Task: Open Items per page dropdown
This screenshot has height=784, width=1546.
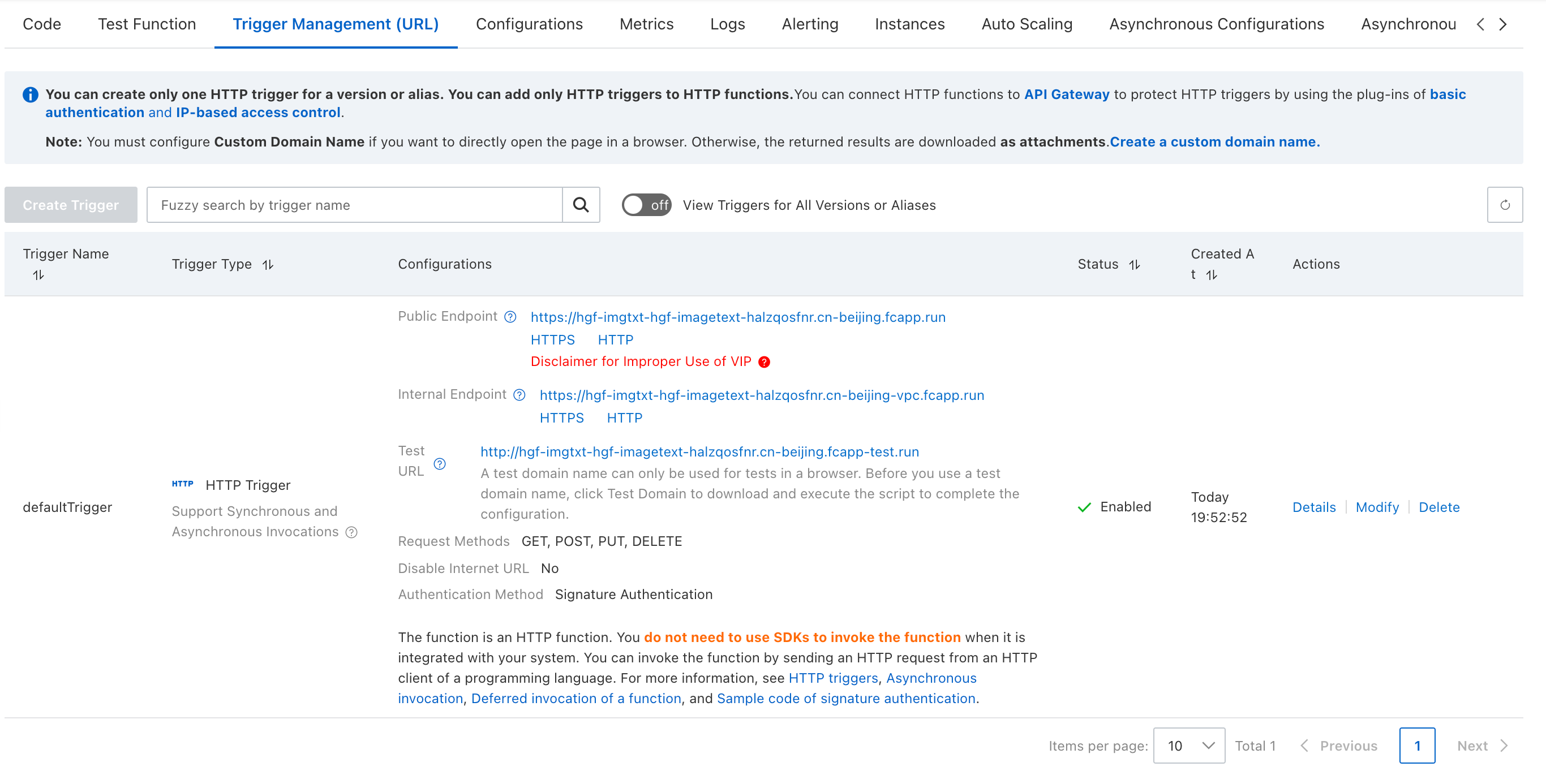Action: [1188, 745]
